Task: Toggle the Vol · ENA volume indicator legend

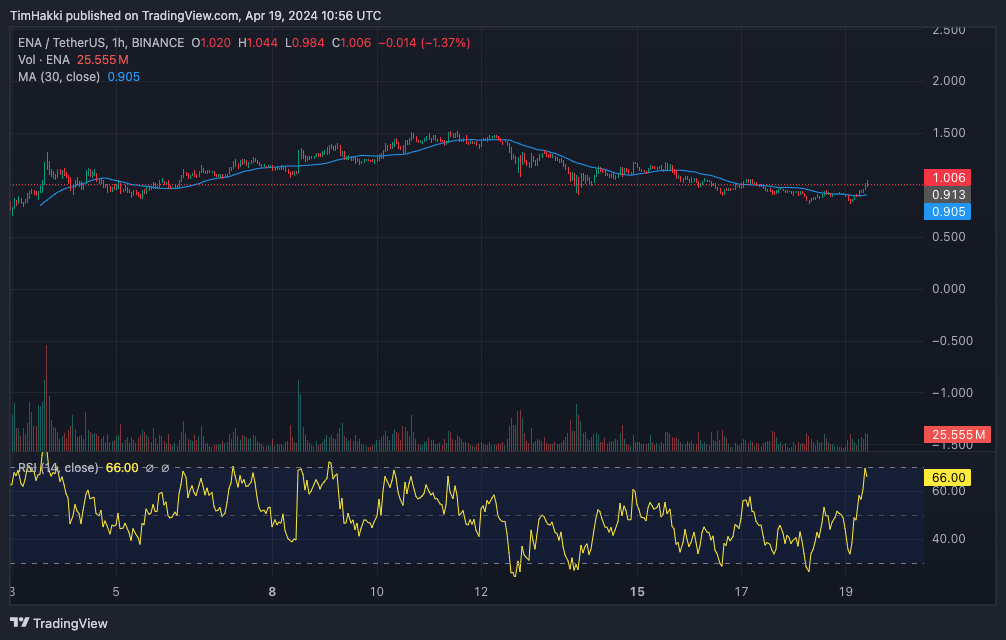Action: click(42, 59)
